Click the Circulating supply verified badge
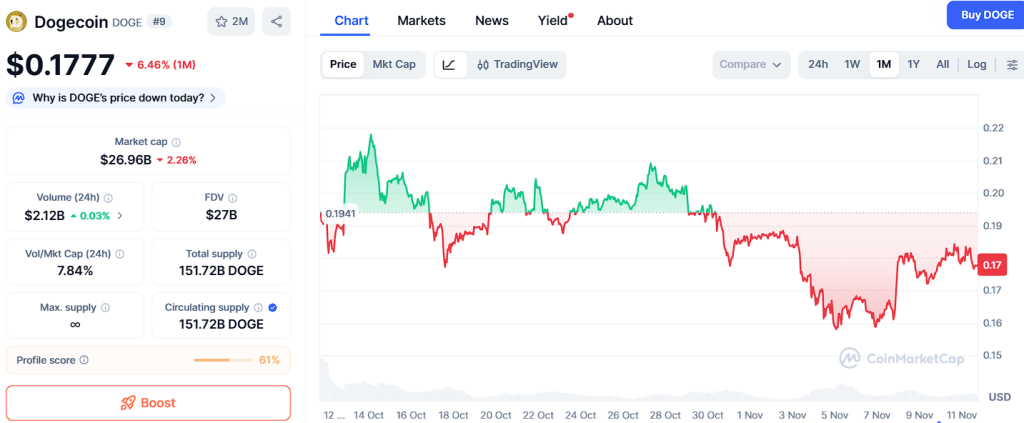Viewport: 1024px width, 423px height. pos(273,308)
